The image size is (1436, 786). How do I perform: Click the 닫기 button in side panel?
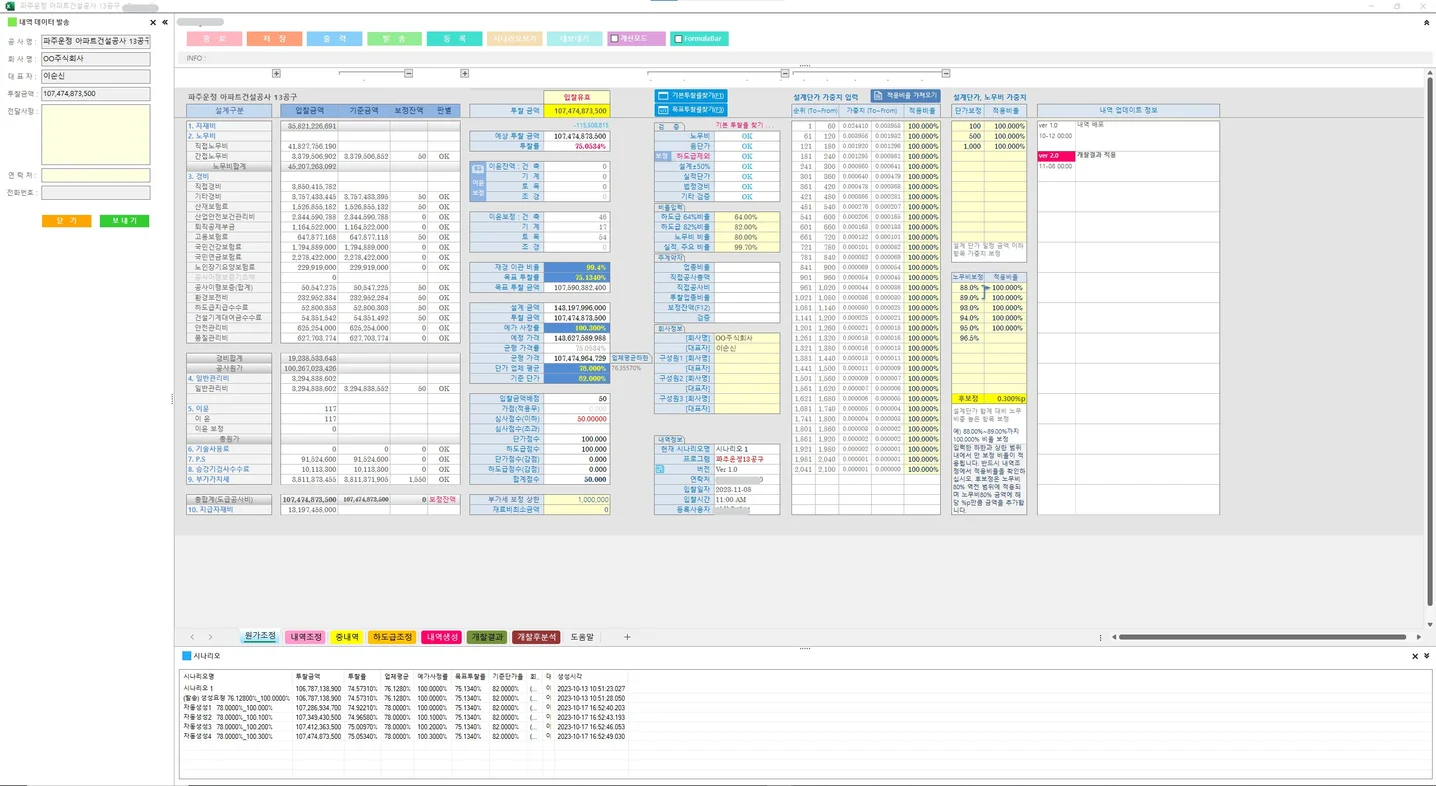[66, 221]
